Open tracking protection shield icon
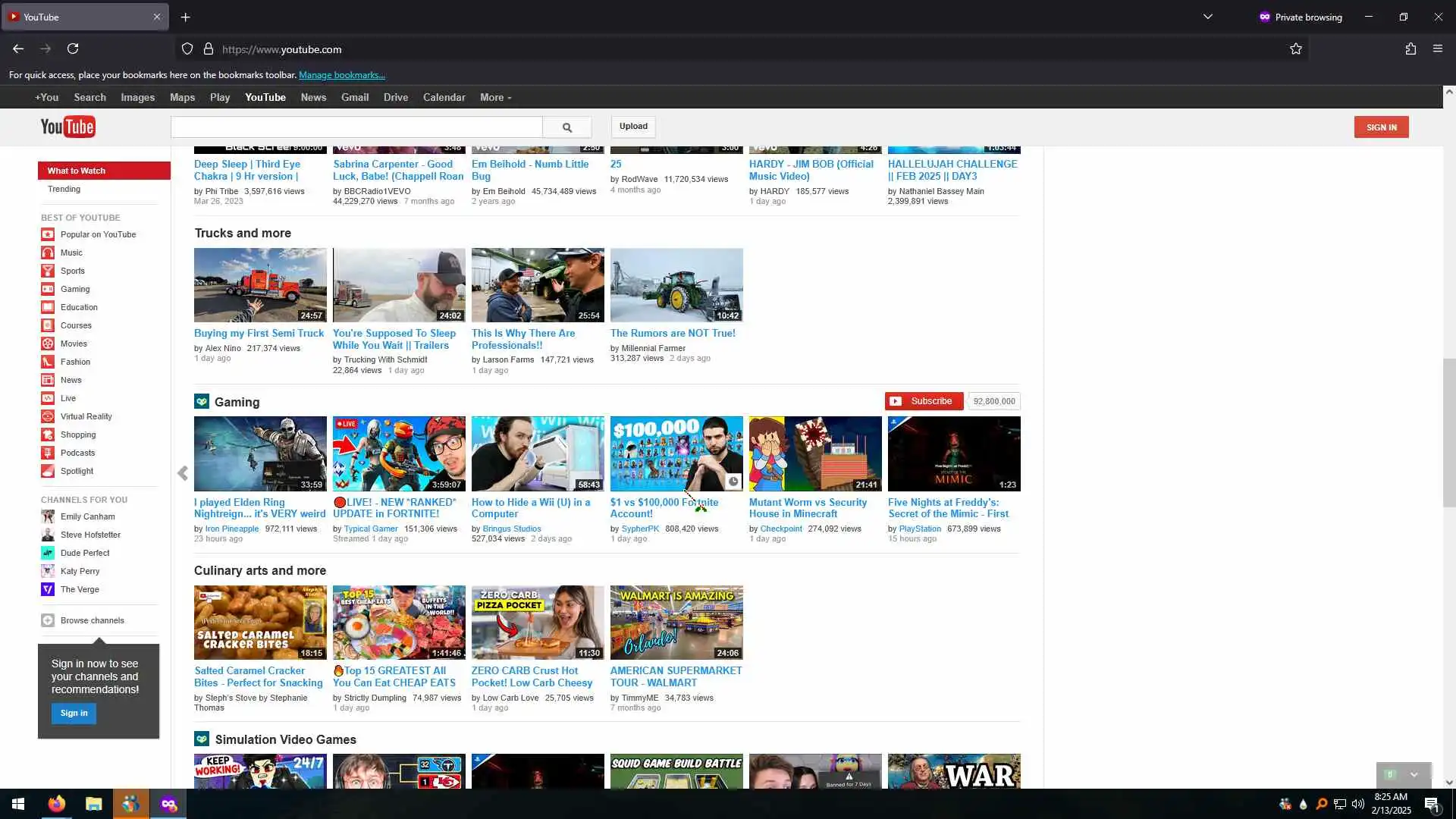This screenshot has height=819, width=1456. [187, 49]
